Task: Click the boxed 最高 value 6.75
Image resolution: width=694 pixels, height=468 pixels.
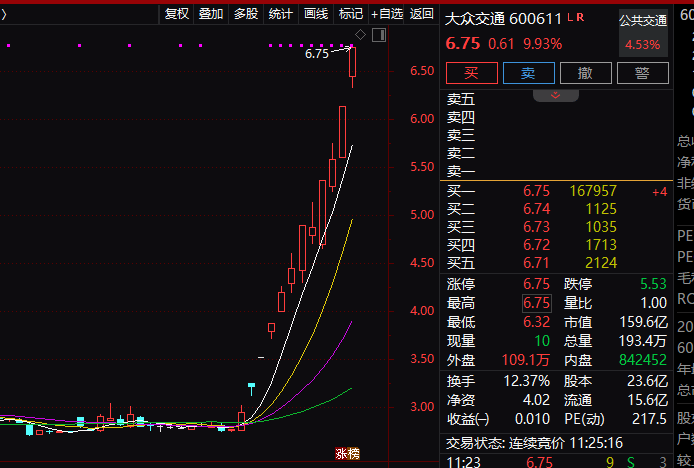Action: (x=536, y=303)
